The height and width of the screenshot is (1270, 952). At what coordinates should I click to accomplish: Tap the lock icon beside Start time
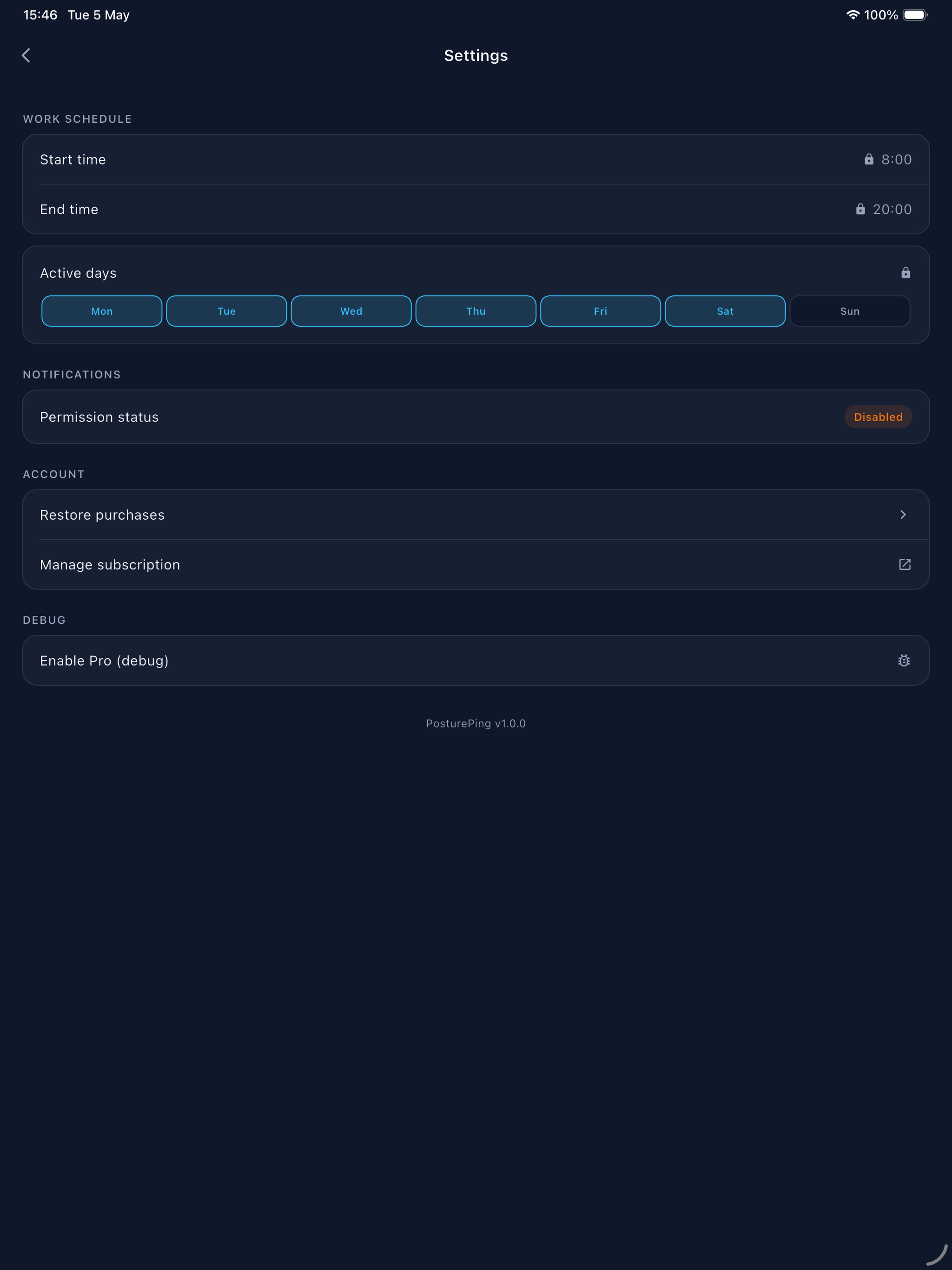coord(869,159)
